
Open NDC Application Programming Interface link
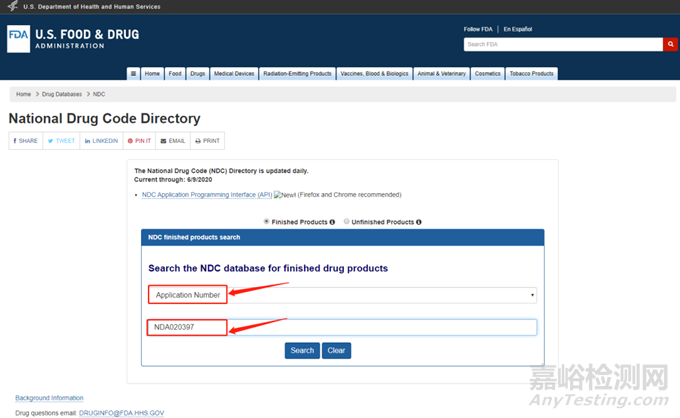click(206, 195)
